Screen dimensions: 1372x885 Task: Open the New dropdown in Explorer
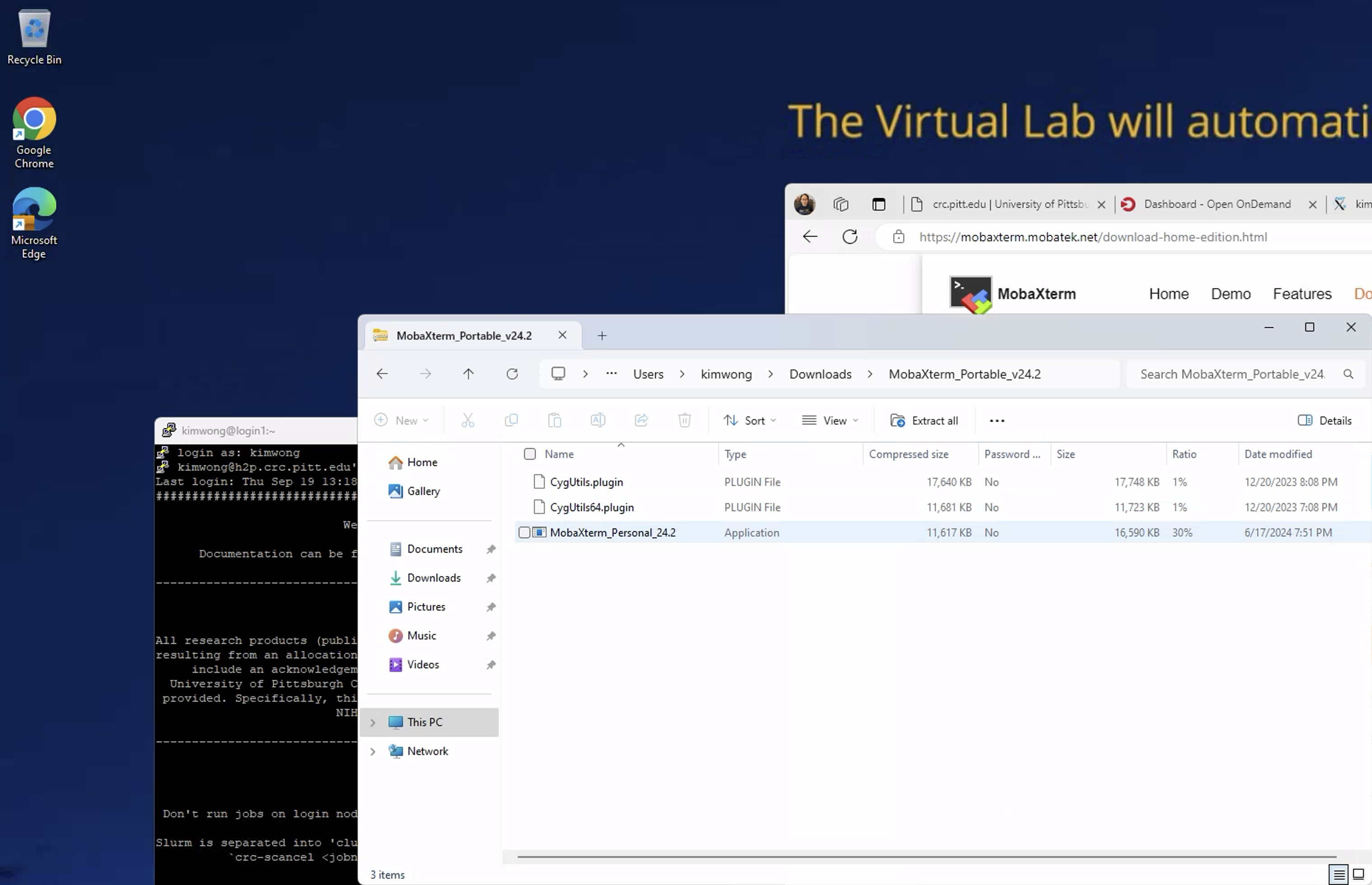(x=401, y=420)
